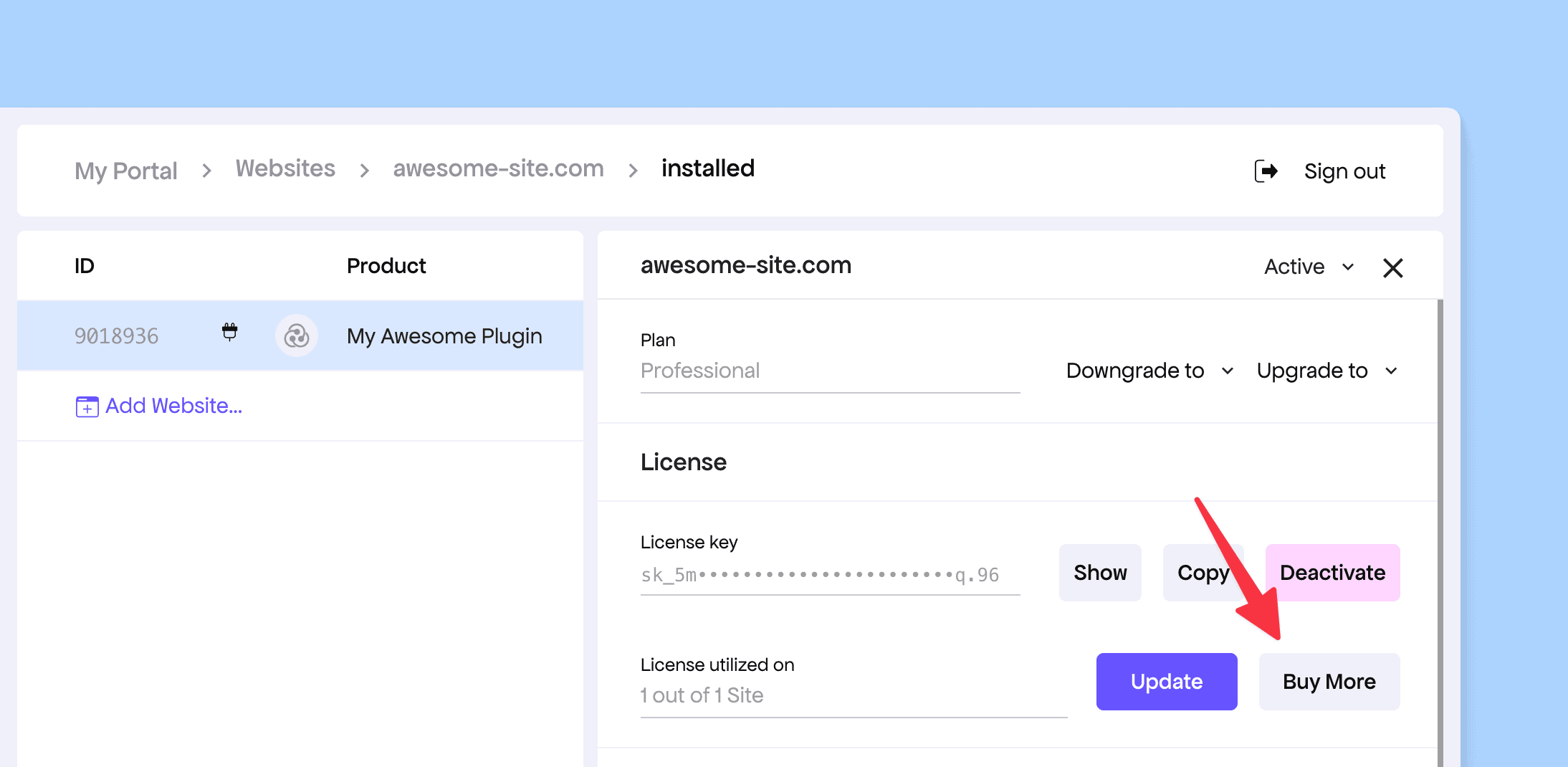The width and height of the screenshot is (1568, 767).
Task: Select the My Awesome Plugin row
Action: (x=444, y=335)
